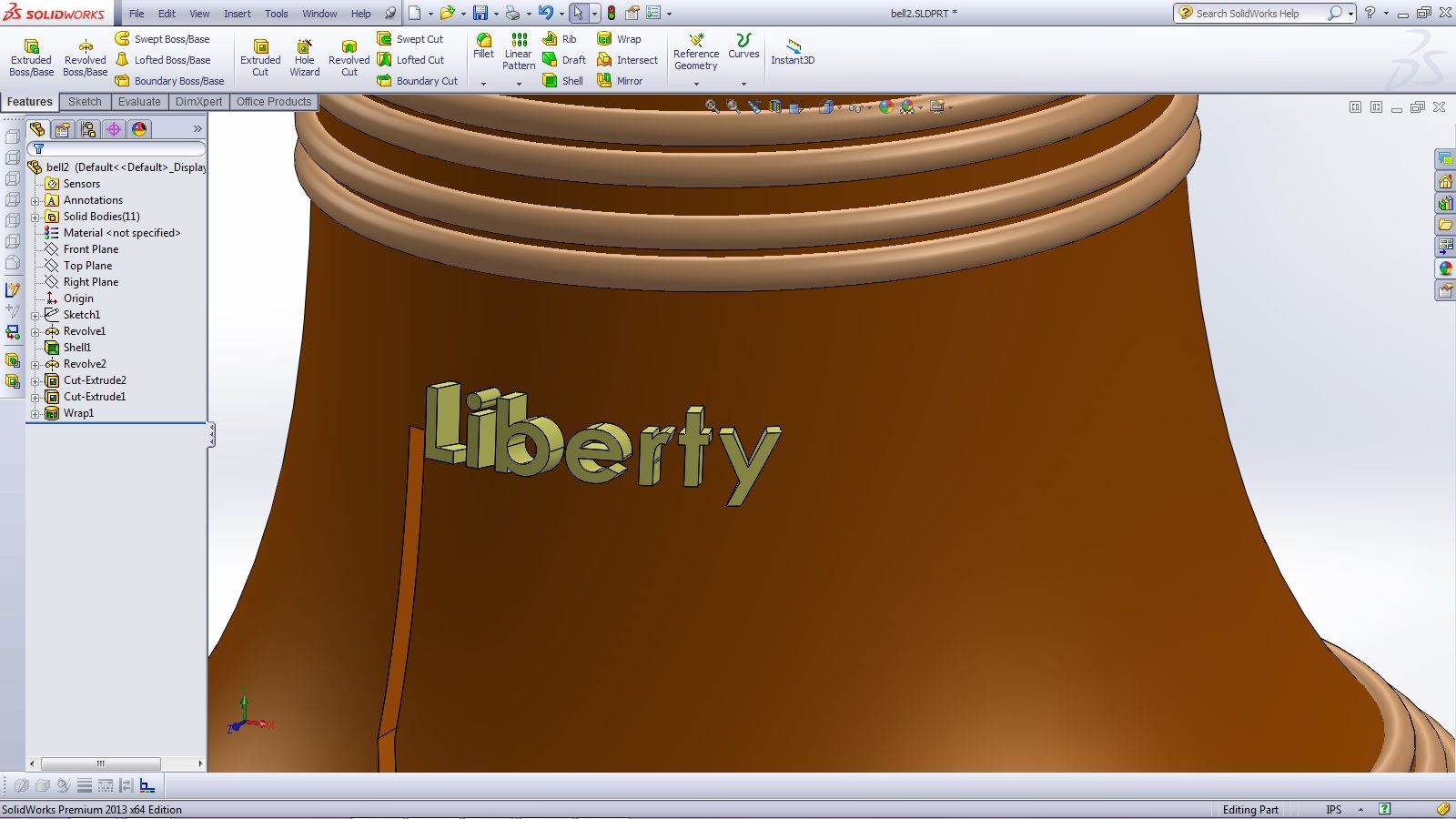Select the Intersect tool
The image size is (1456, 819).
627,60
